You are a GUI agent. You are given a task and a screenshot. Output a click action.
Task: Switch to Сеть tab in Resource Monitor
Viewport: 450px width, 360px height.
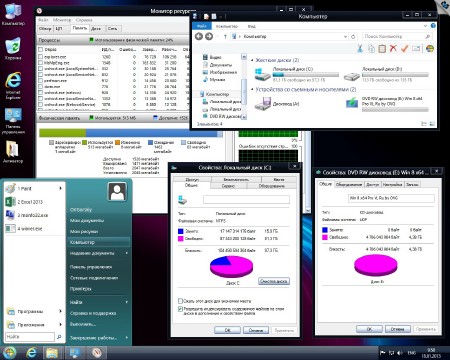click(x=112, y=29)
